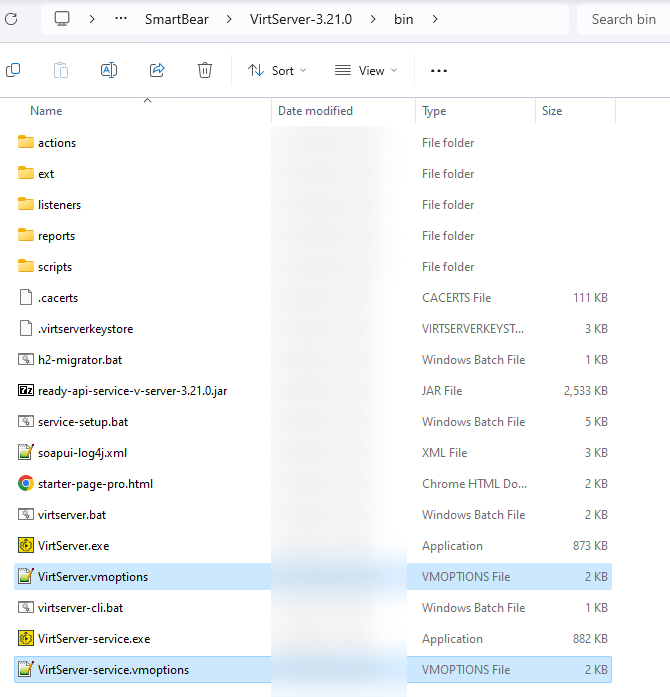Open chevron after monitor icon in breadcrumb
Screen dimensions: 670x697
[x=92, y=19]
